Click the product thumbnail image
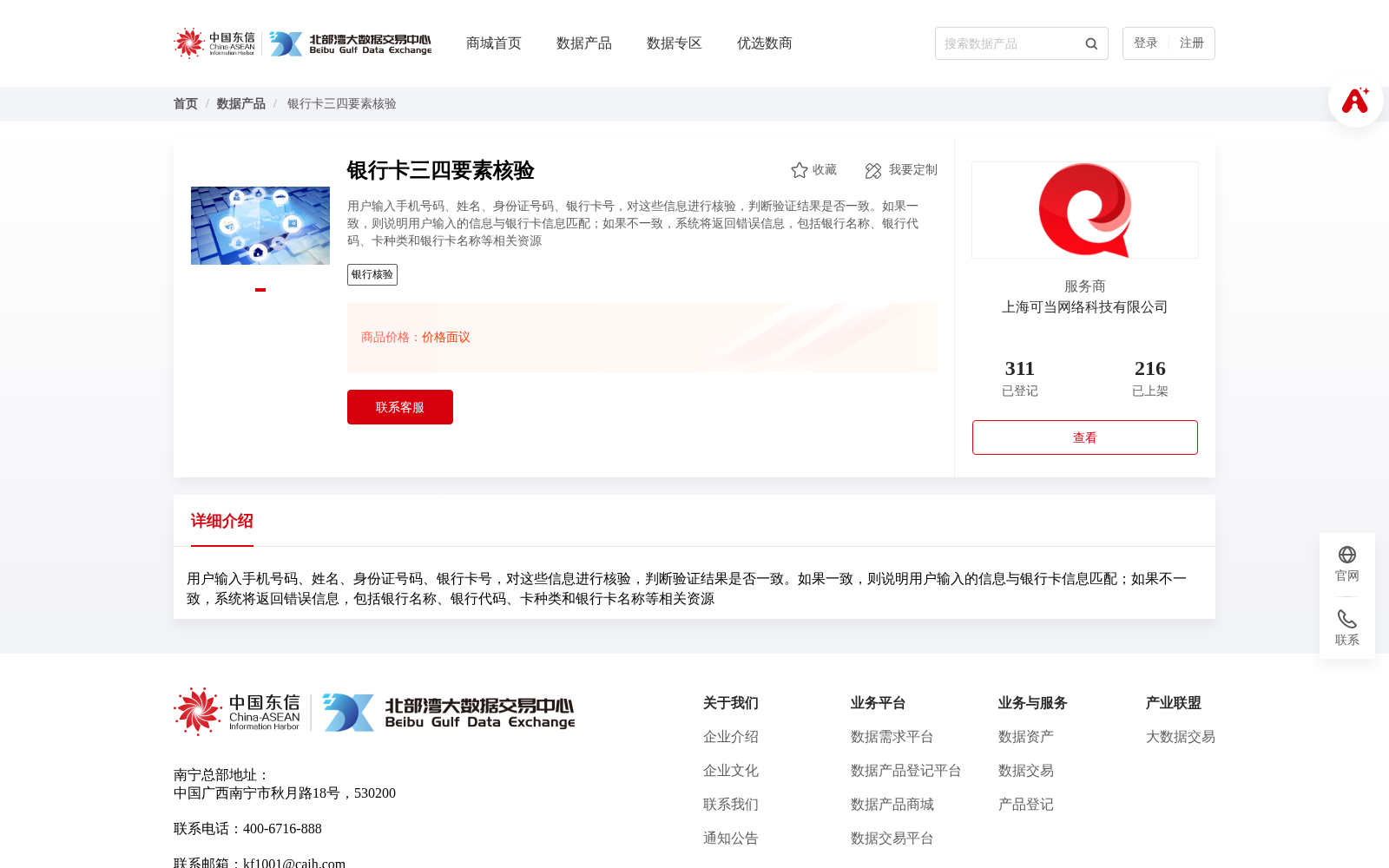Screen dimensions: 1389x868 [260, 226]
